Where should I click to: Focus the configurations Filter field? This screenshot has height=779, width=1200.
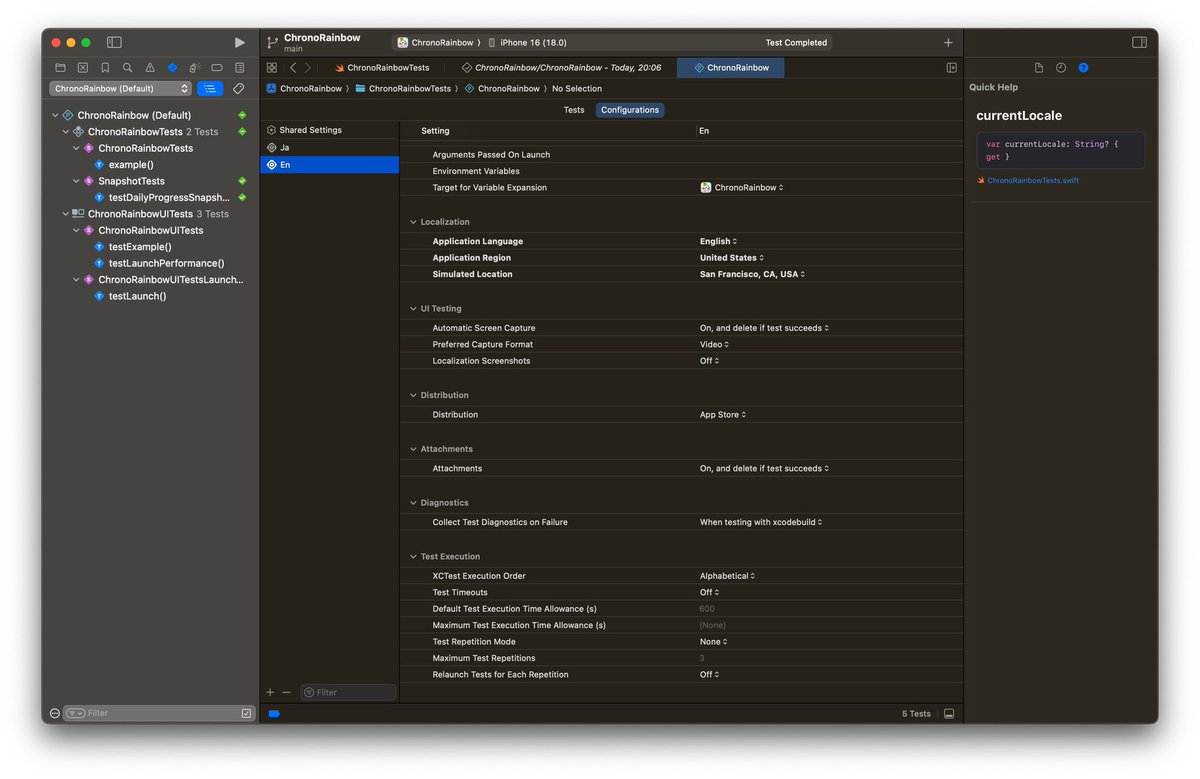[348, 692]
